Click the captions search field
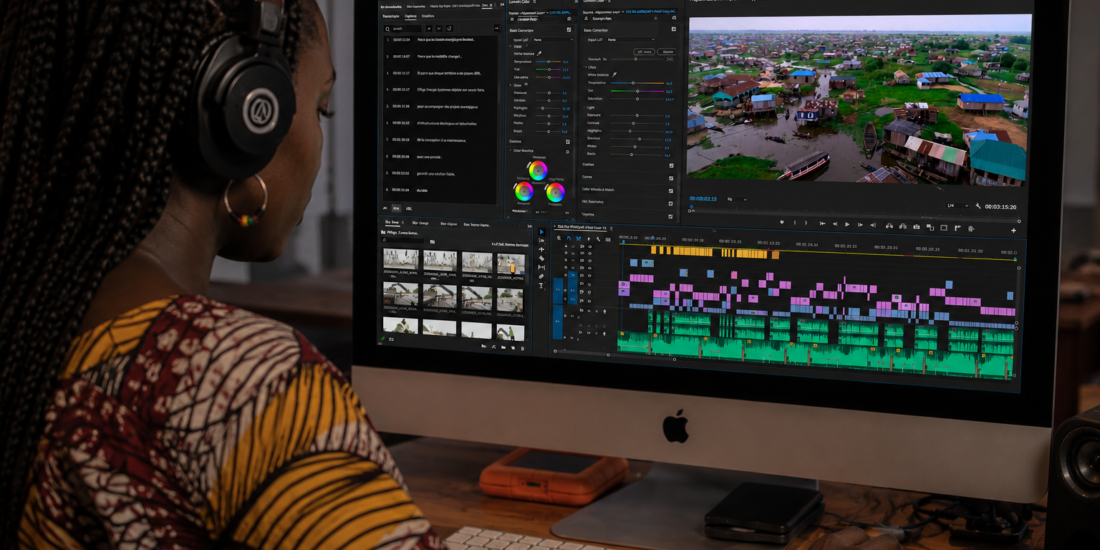The width and height of the screenshot is (1100, 550). coord(405,29)
